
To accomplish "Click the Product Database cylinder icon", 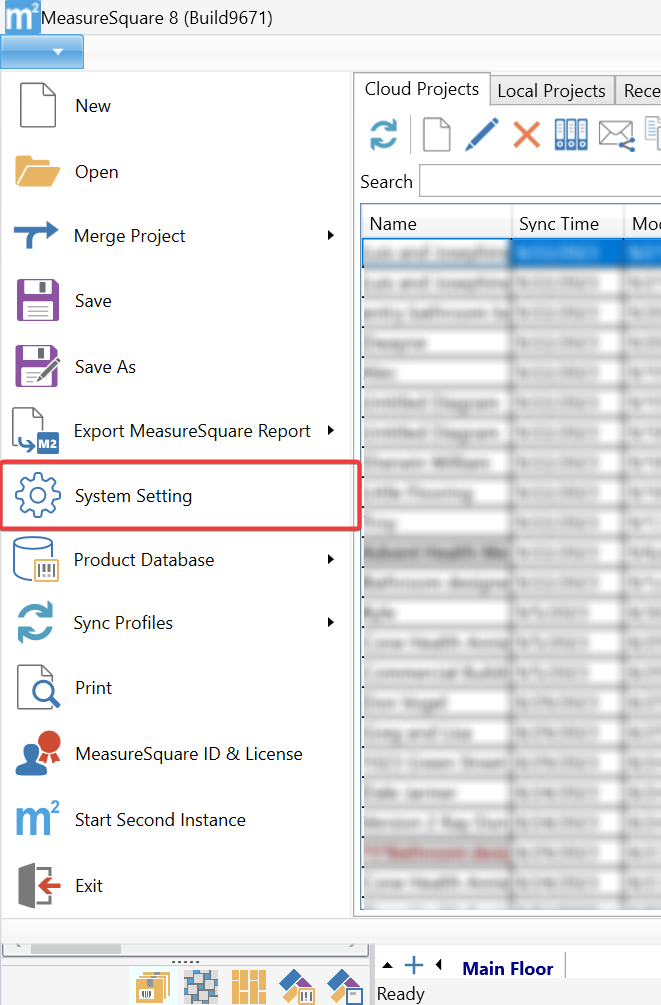I will coord(36,560).
